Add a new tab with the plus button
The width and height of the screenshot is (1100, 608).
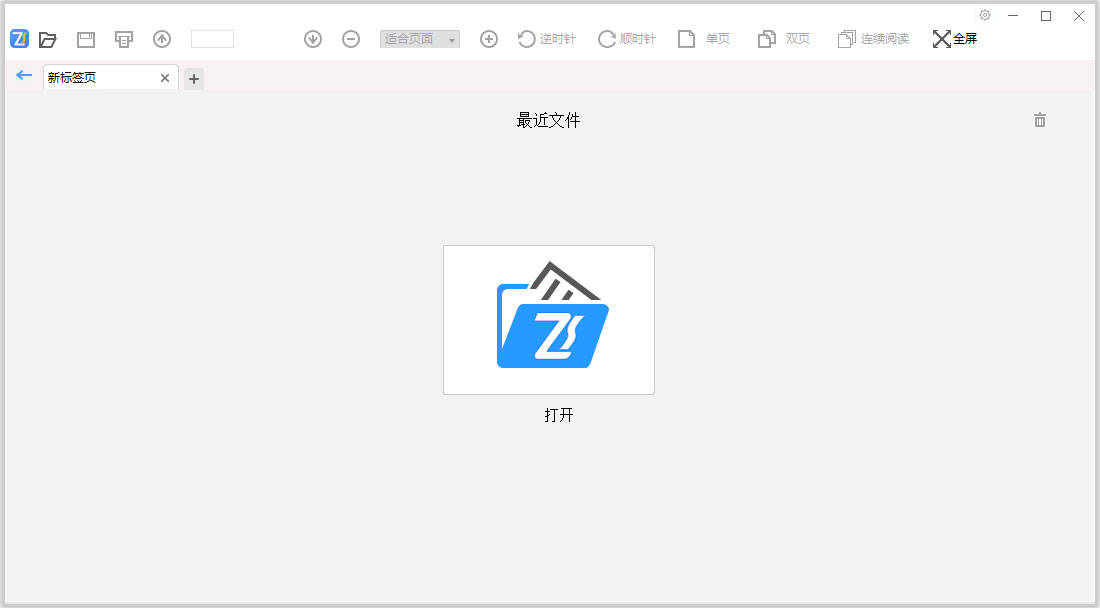194,78
